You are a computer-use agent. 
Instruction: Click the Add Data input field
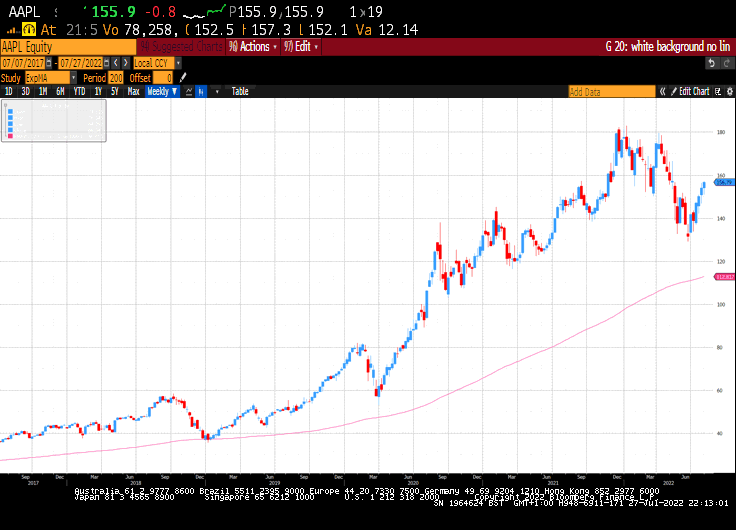612,92
